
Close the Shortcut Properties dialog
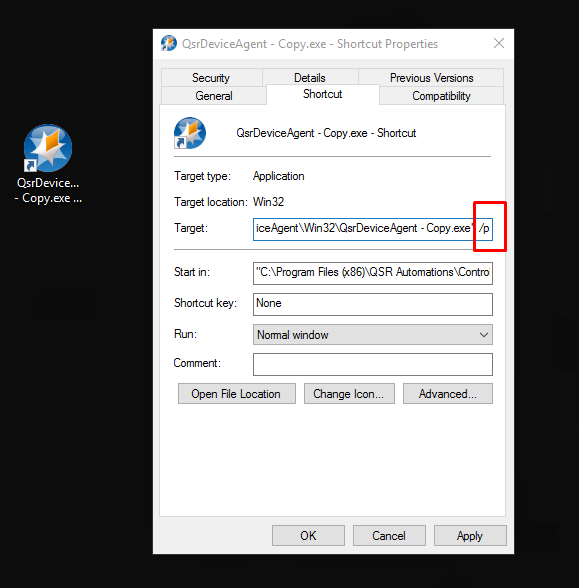499,43
